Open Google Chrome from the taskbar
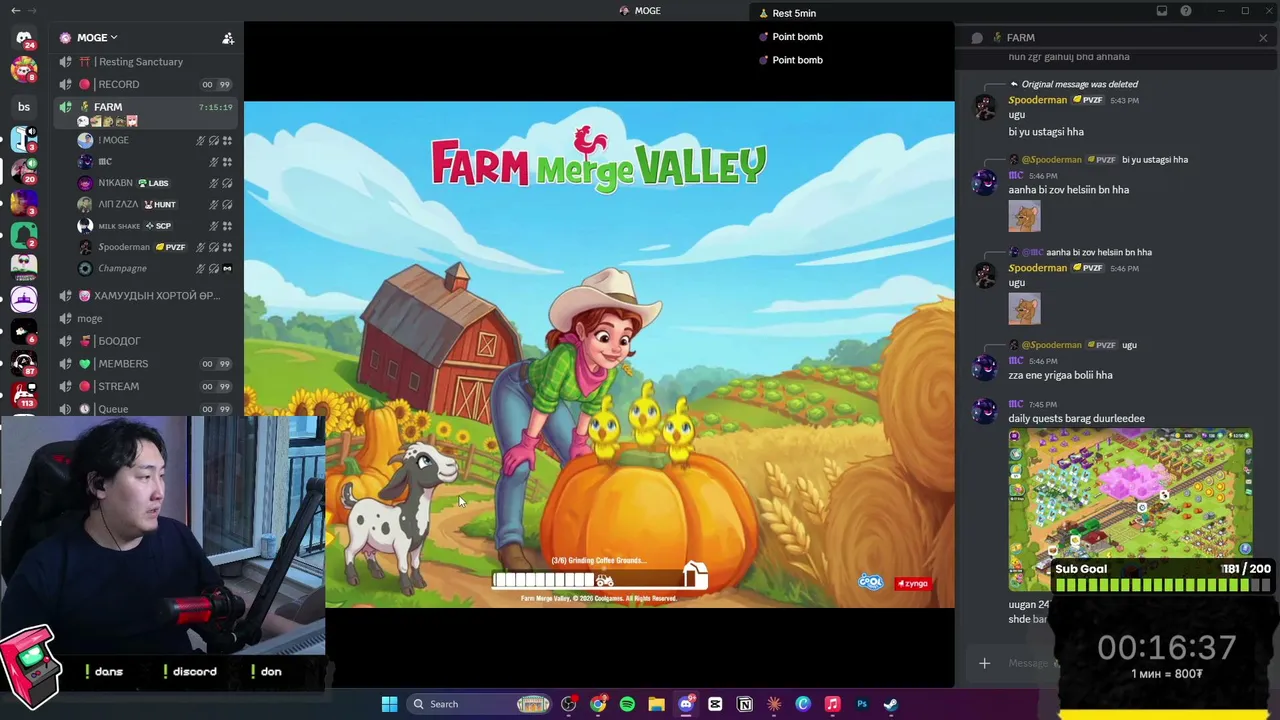 pos(598,704)
